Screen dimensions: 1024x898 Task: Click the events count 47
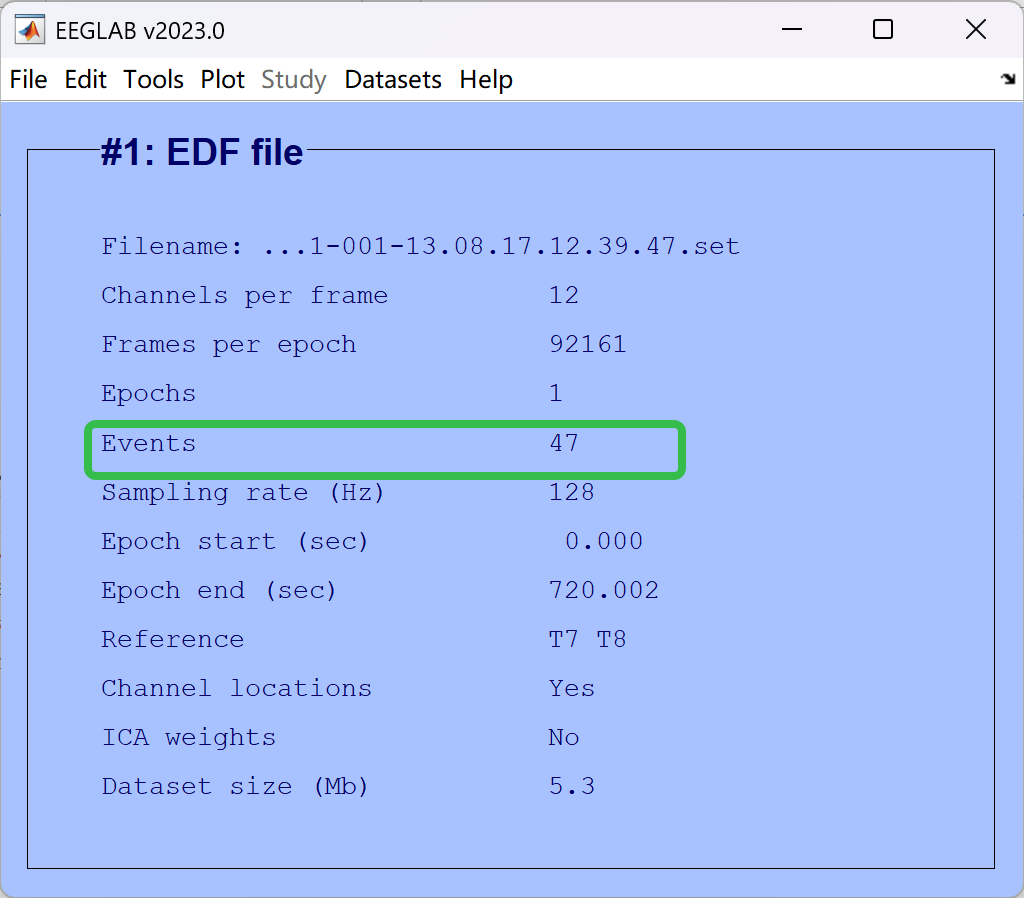(x=564, y=443)
